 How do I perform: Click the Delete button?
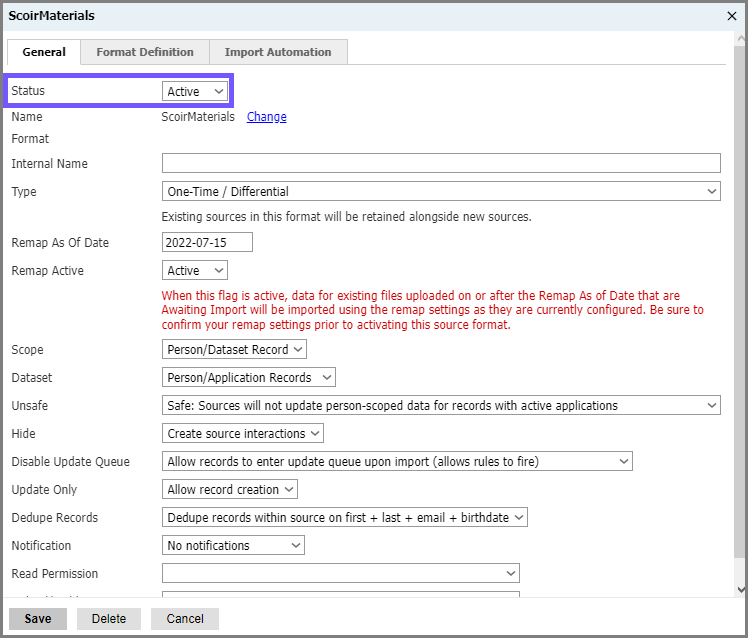point(109,619)
